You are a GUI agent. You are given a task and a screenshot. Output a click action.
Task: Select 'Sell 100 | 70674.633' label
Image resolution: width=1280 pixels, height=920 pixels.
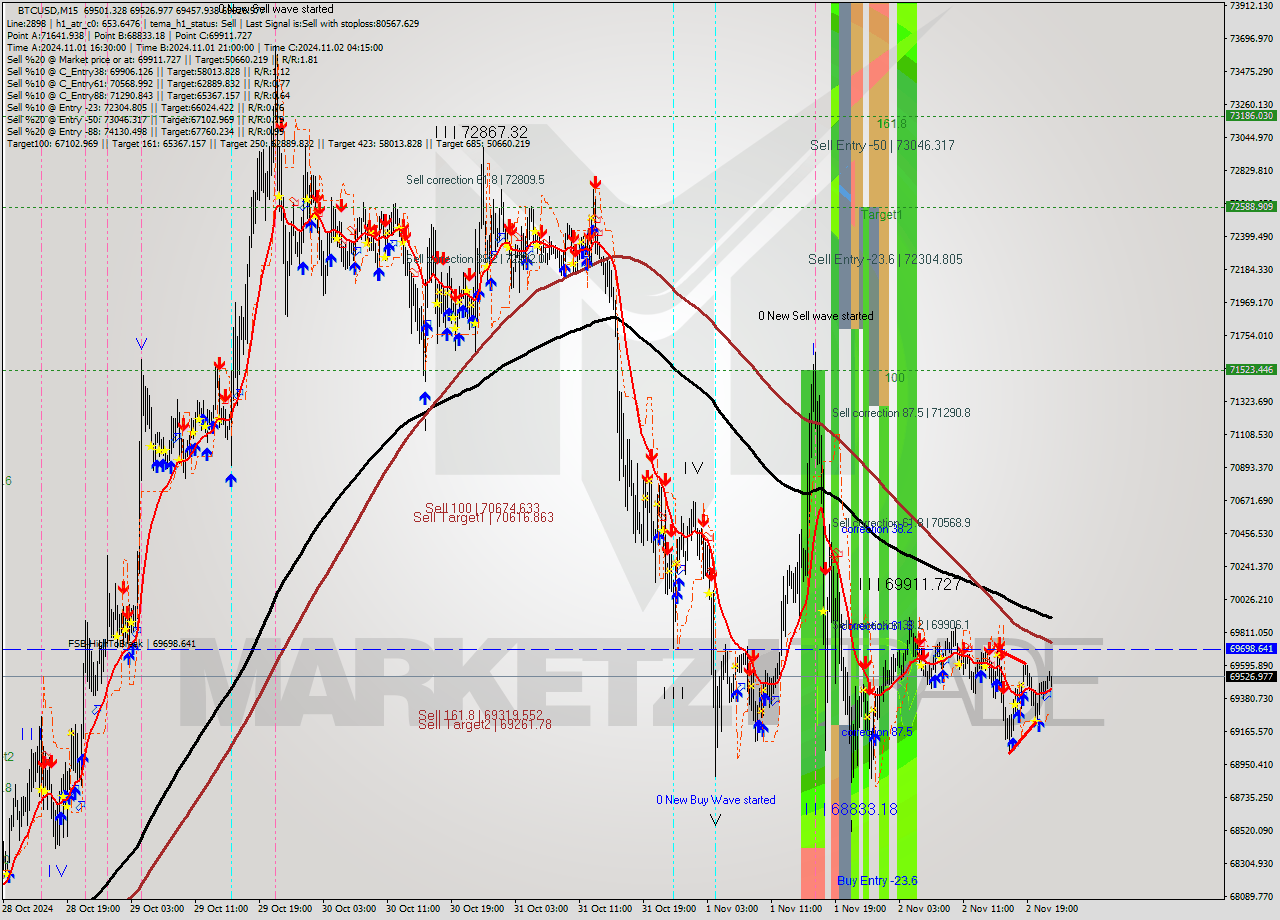(482, 508)
